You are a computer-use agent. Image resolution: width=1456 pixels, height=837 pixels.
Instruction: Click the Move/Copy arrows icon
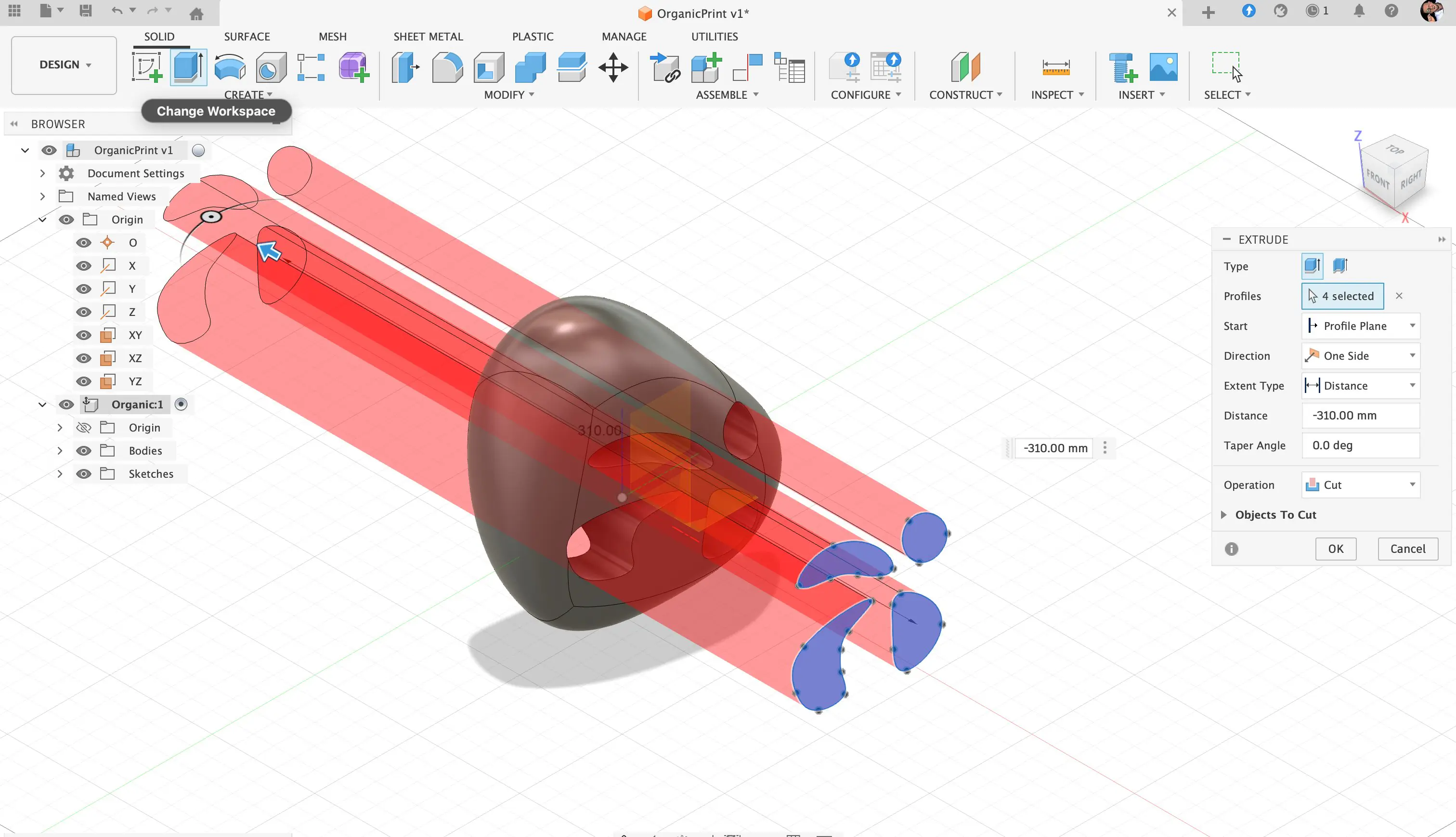click(x=613, y=67)
